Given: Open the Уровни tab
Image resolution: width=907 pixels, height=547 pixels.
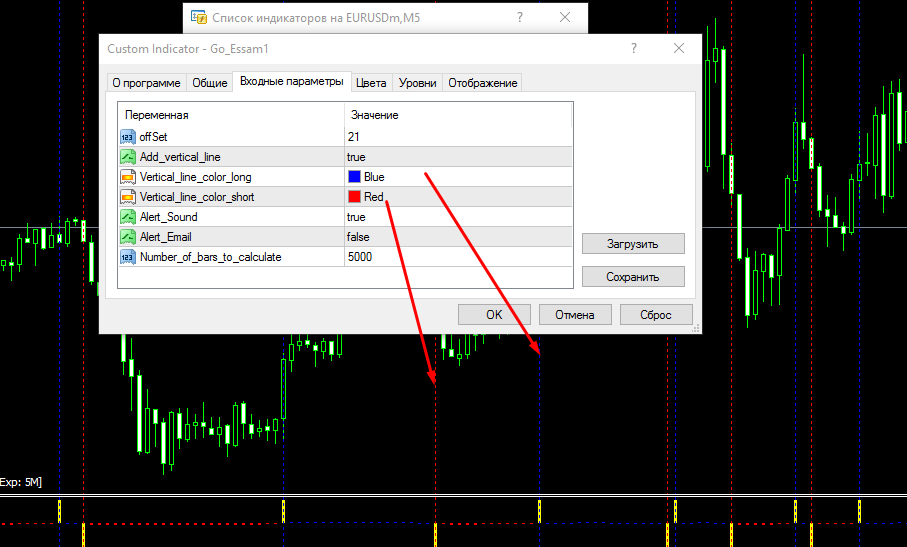Looking at the screenshot, I should pyautogui.click(x=417, y=83).
